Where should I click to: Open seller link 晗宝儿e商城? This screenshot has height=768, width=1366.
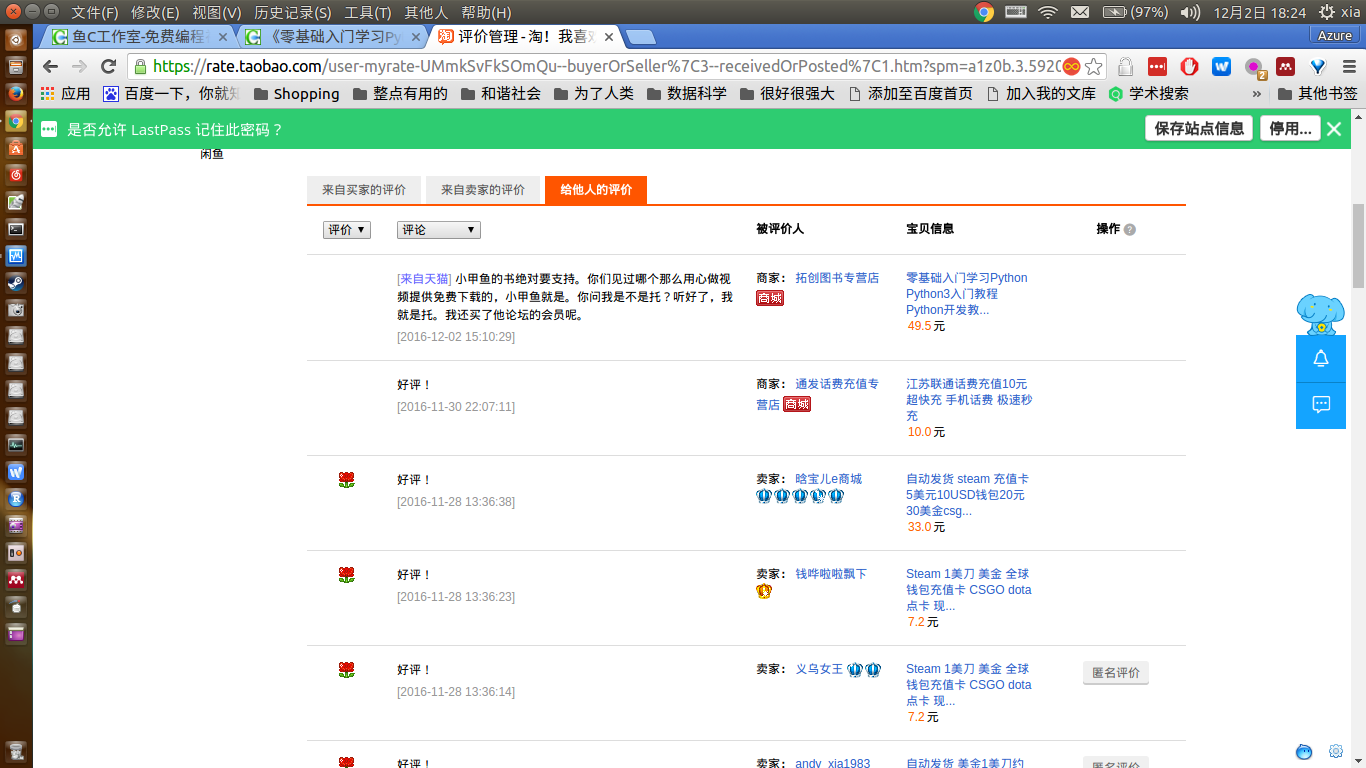coord(828,479)
